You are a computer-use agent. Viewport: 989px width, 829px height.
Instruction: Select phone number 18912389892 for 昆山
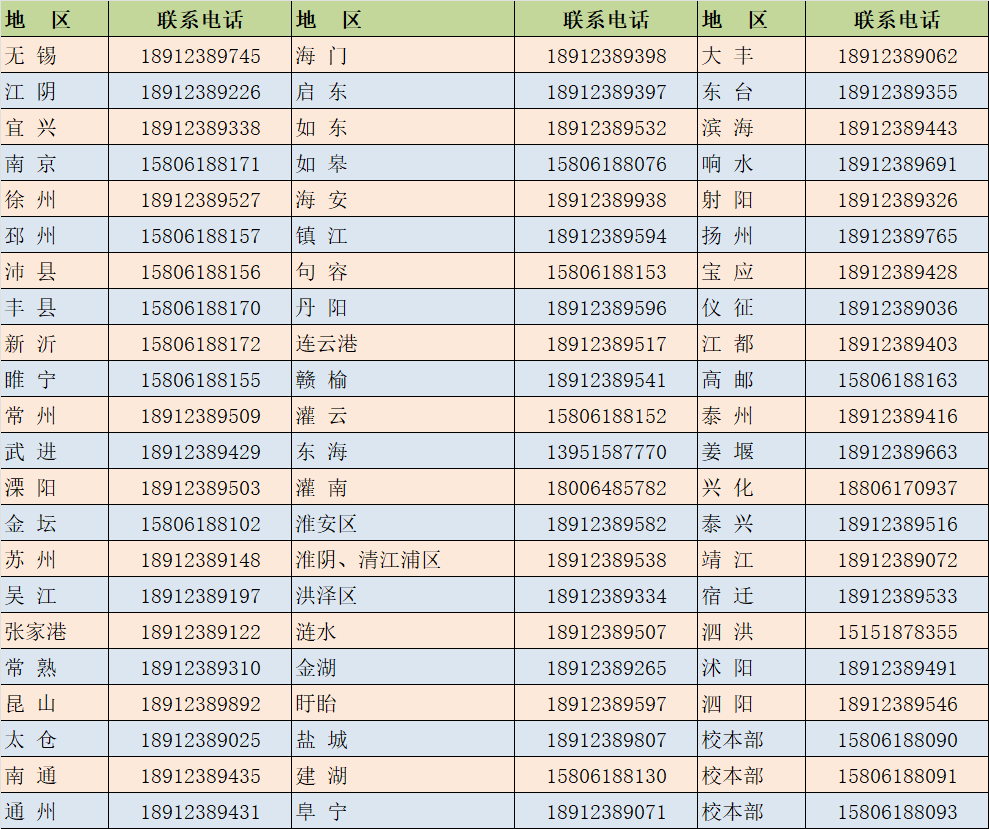200,704
